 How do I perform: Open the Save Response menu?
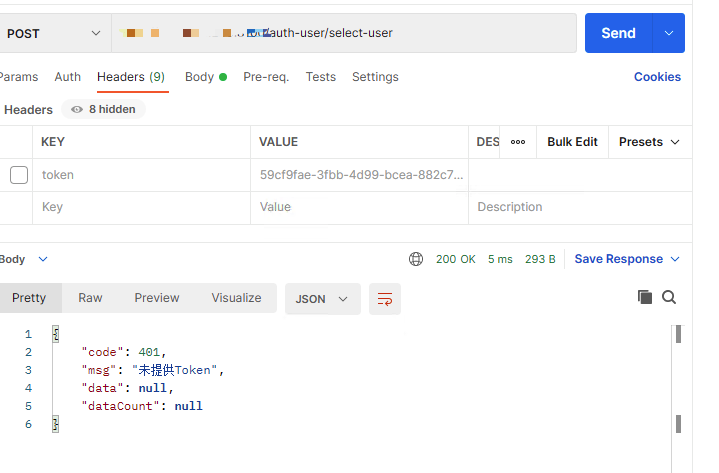click(x=627, y=259)
